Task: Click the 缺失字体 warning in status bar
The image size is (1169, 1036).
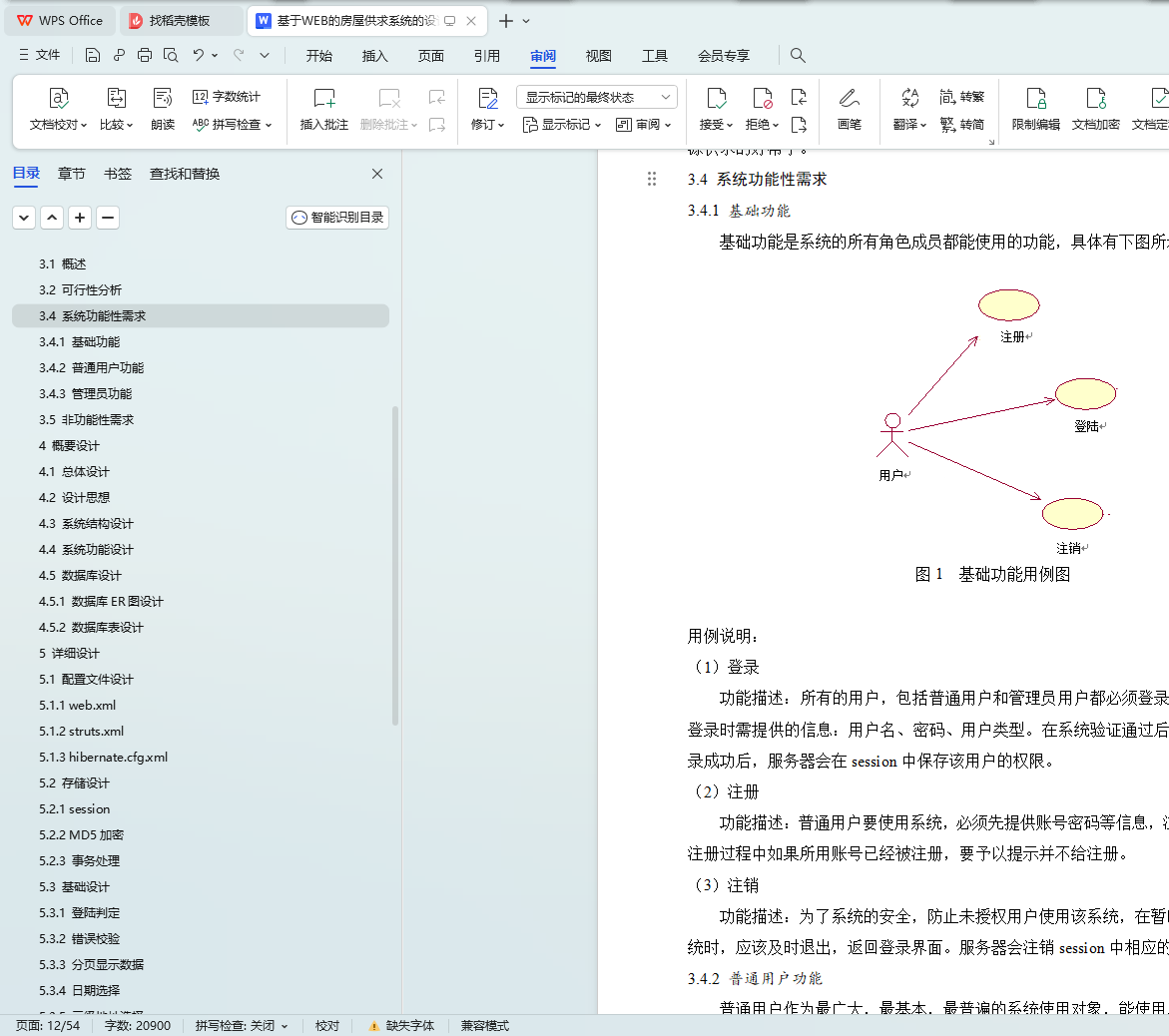Action: (402, 1026)
